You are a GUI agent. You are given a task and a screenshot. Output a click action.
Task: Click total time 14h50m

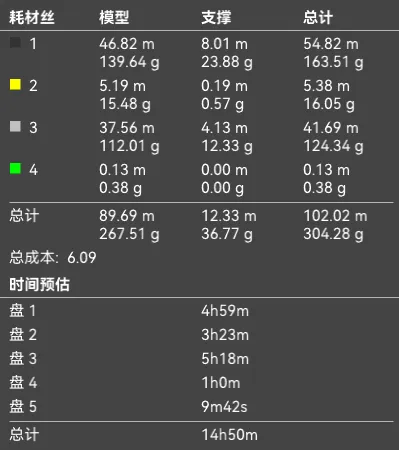coord(230,435)
